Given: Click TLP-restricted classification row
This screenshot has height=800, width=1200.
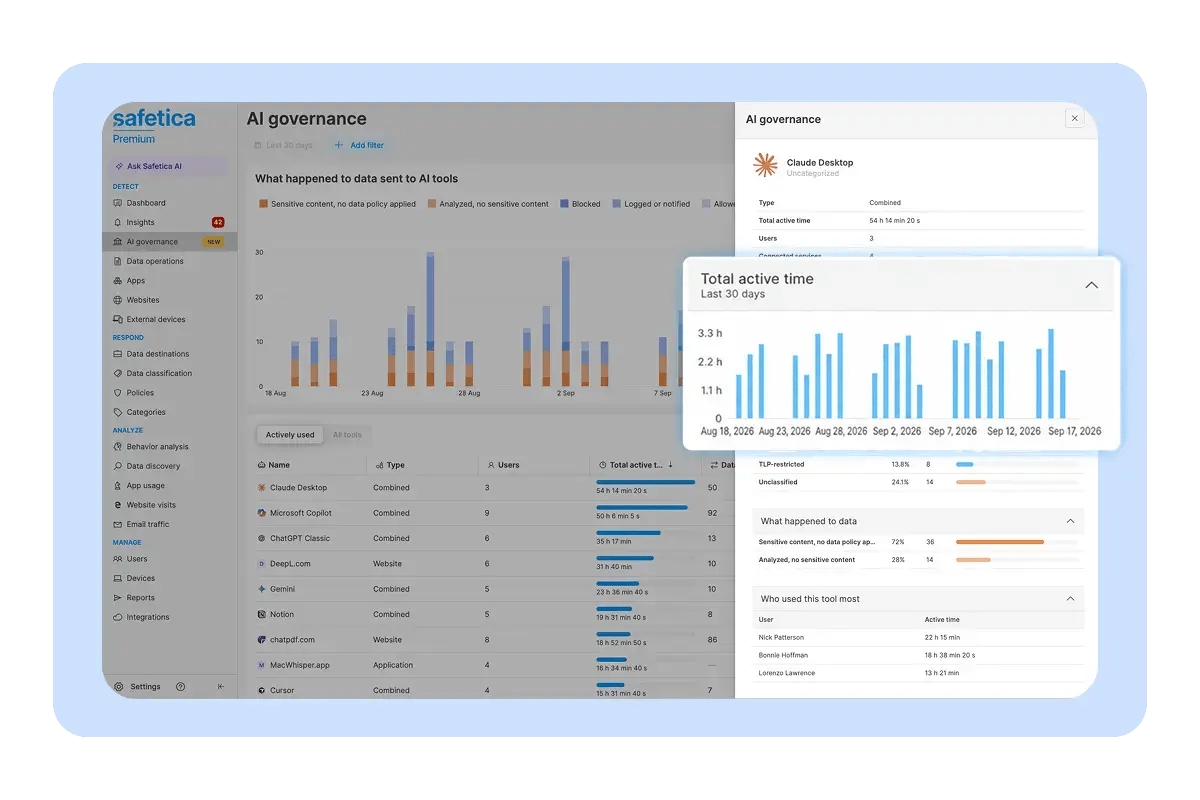Looking at the screenshot, I should click(918, 464).
